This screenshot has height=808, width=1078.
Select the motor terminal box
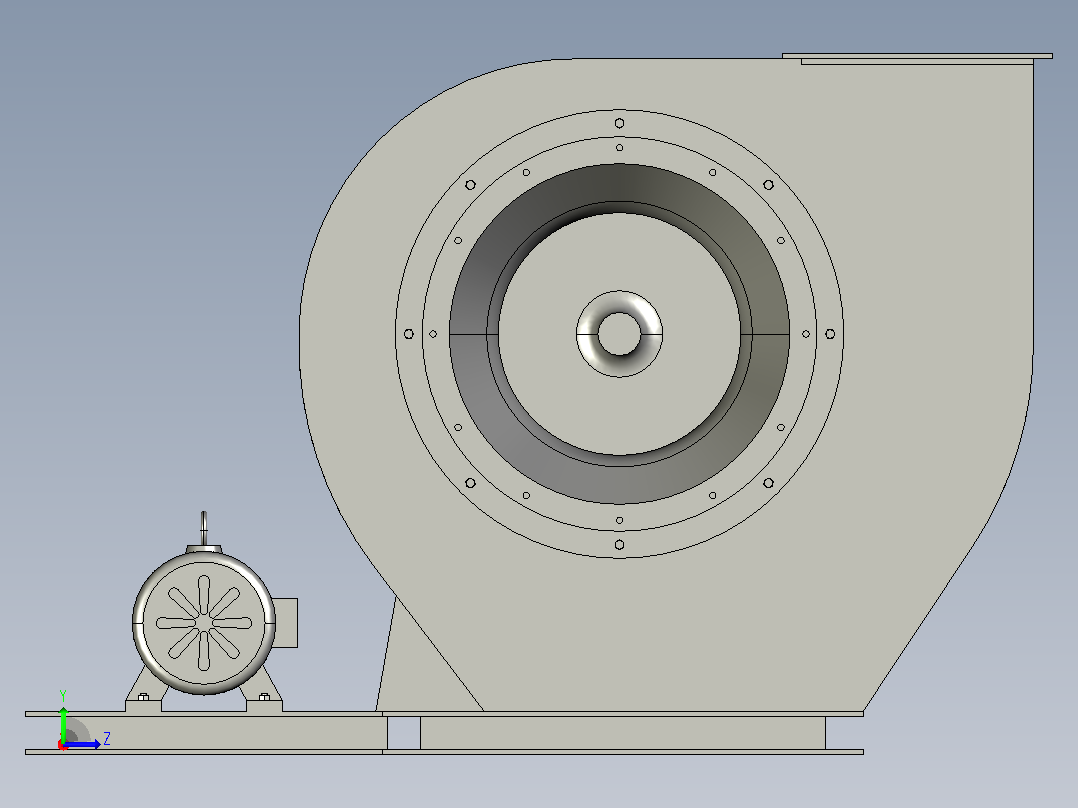286,622
